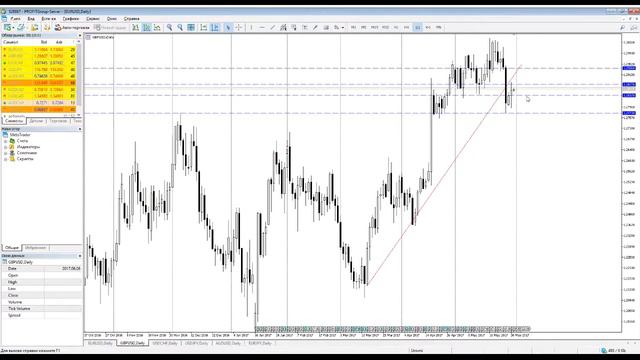Toggle the Market Watch window icon
The height and width of the screenshot is (360, 640).
tap(35, 27)
